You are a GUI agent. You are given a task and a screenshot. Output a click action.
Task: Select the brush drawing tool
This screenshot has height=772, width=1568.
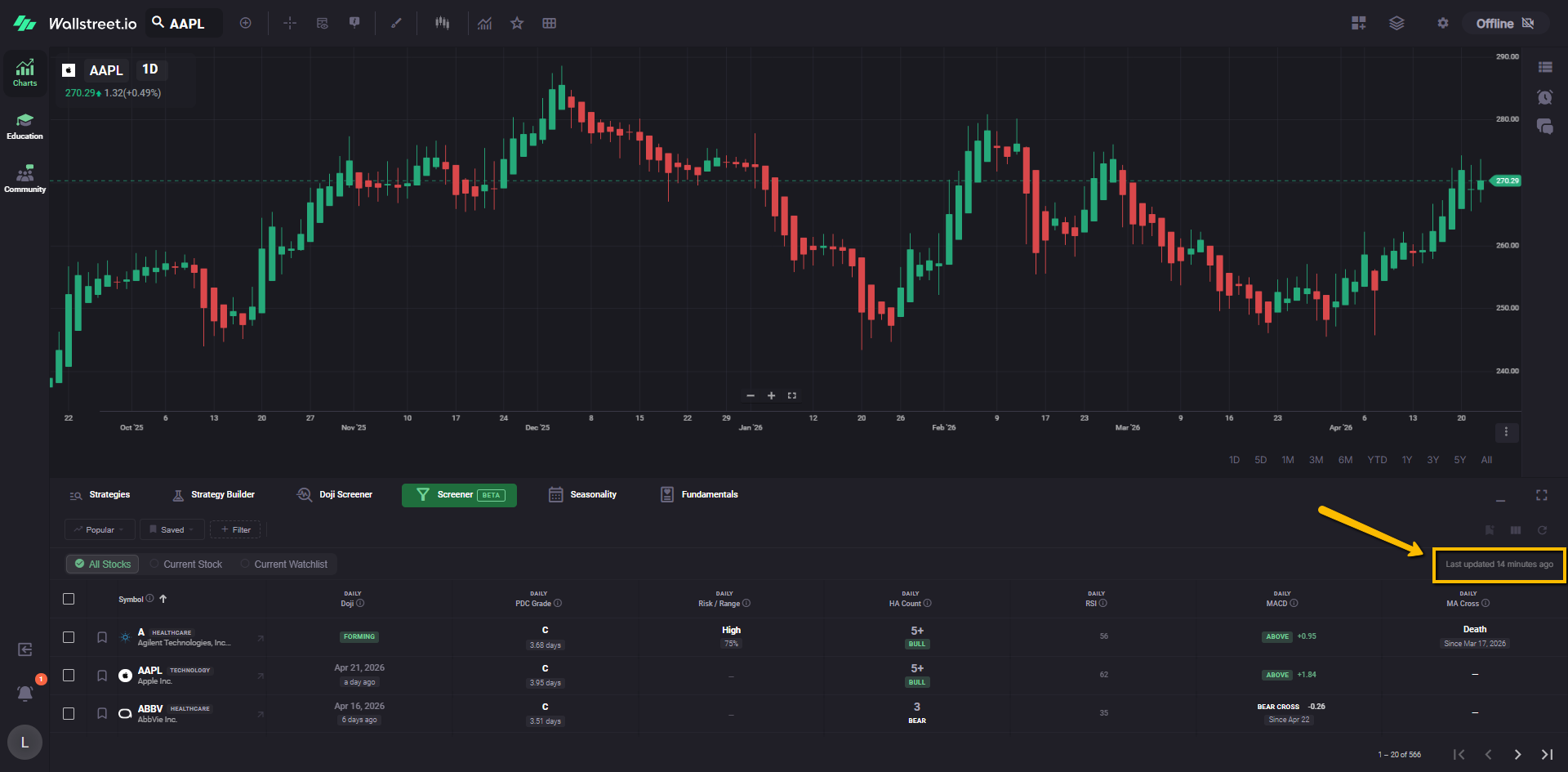click(396, 23)
